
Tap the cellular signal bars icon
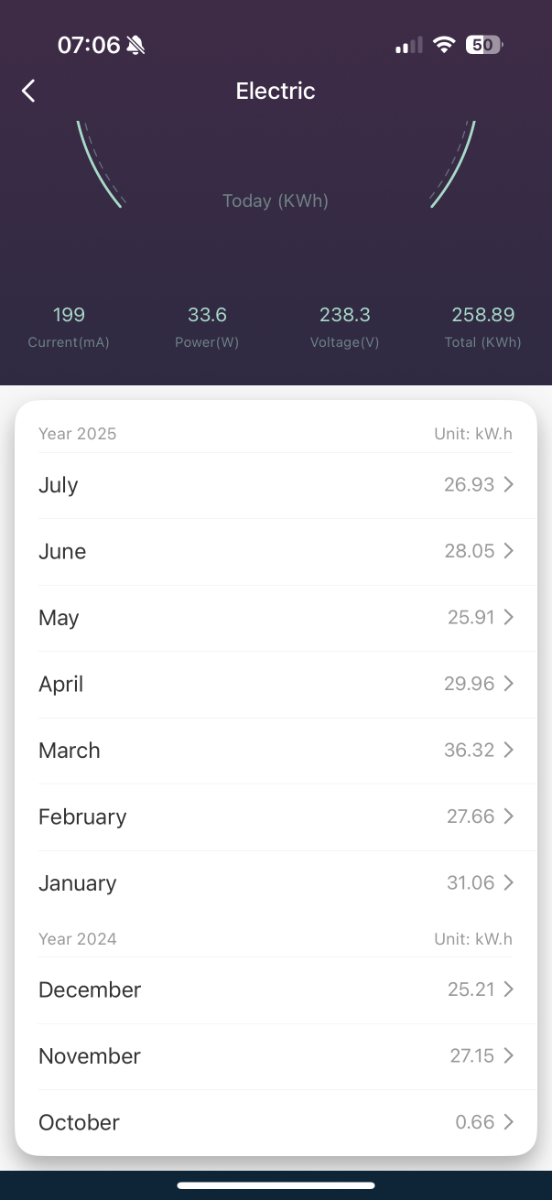409,46
